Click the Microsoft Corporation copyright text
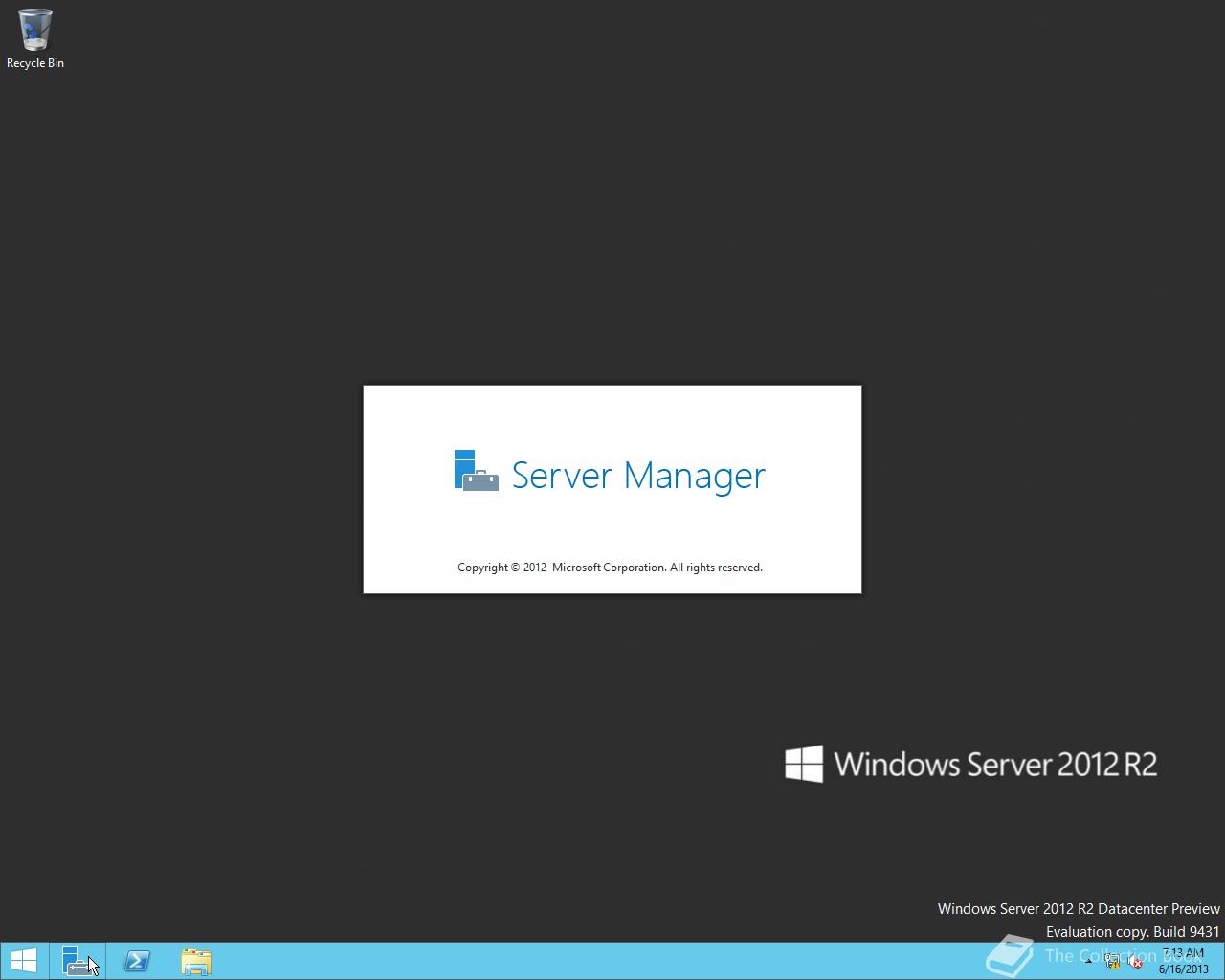 coord(610,568)
